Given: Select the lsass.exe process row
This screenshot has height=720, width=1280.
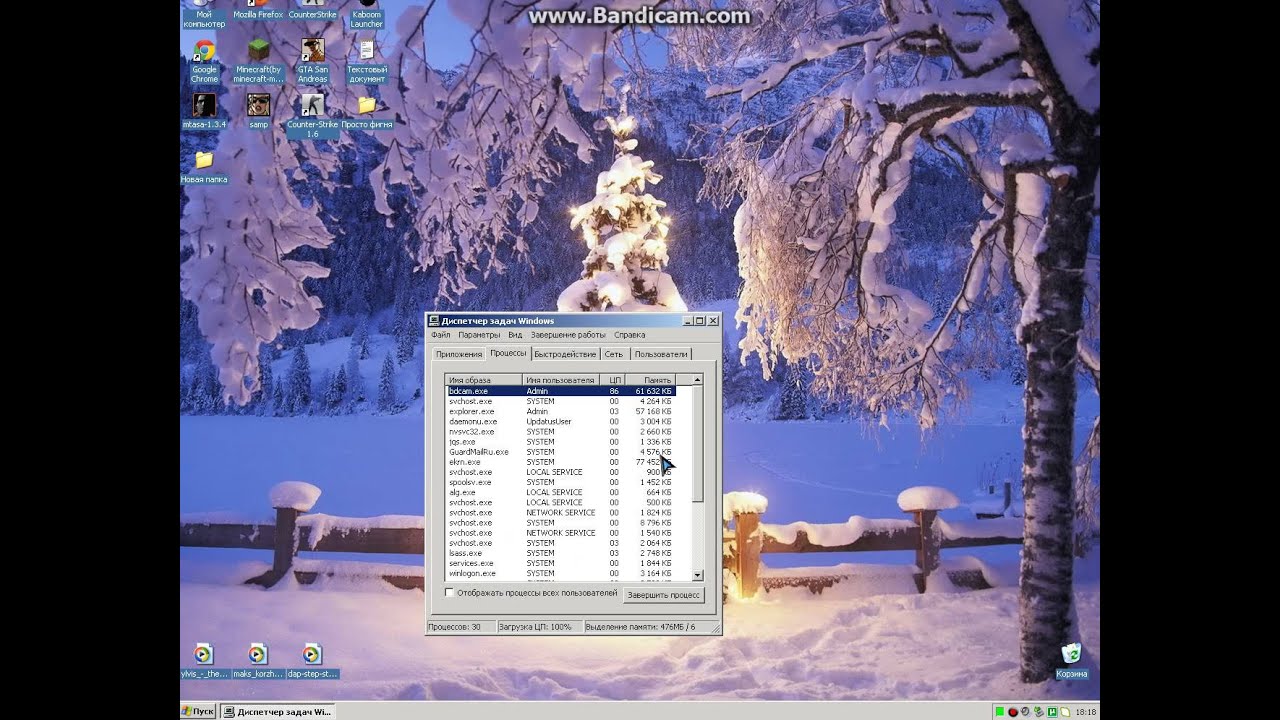Looking at the screenshot, I should pyautogui.click(x=561, y=553).
